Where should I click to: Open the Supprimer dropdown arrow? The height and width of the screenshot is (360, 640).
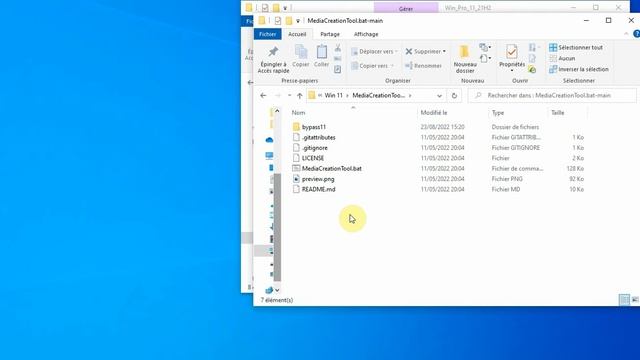click(x=444, y=51)
